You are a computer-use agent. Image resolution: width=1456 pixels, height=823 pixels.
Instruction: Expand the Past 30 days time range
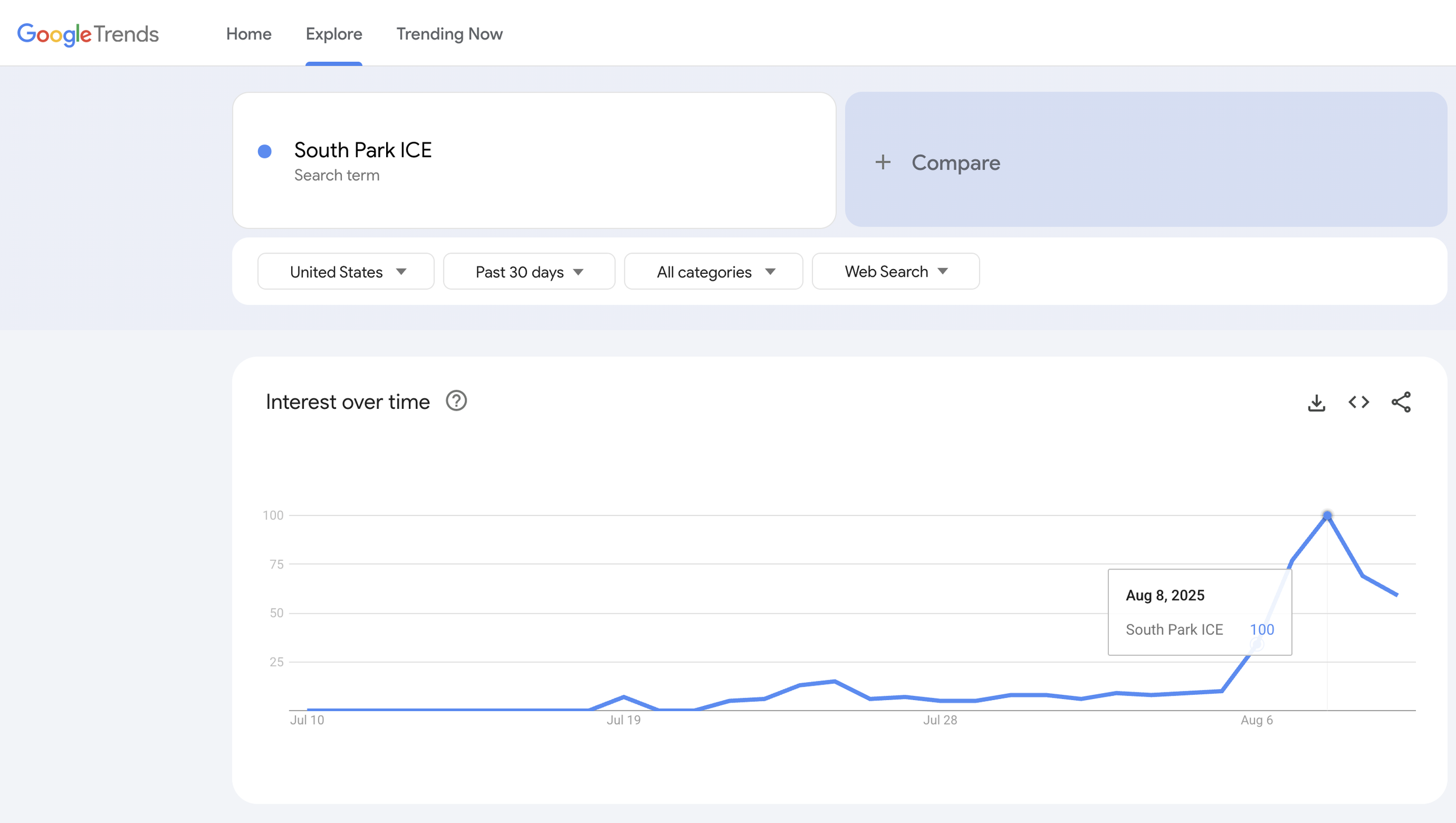point(529,271)
